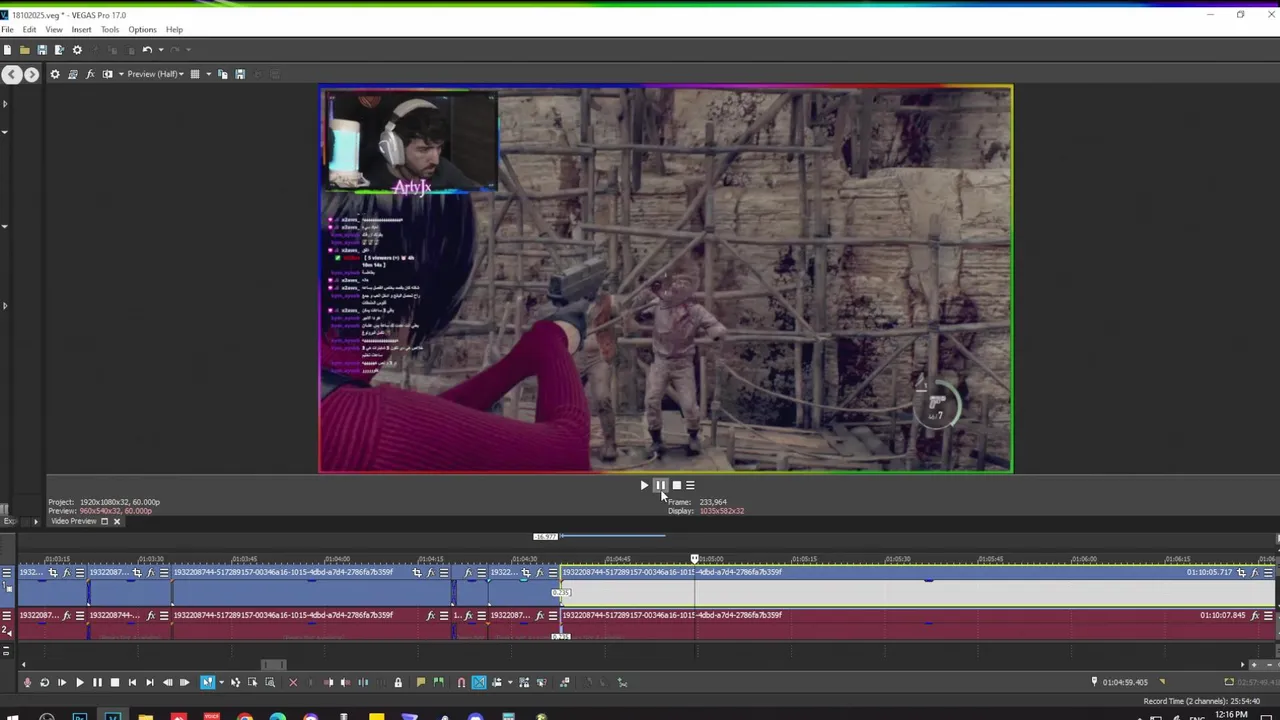1280x720 pixels.
Task: Open the Help menu
Action: tap(174, 29)
